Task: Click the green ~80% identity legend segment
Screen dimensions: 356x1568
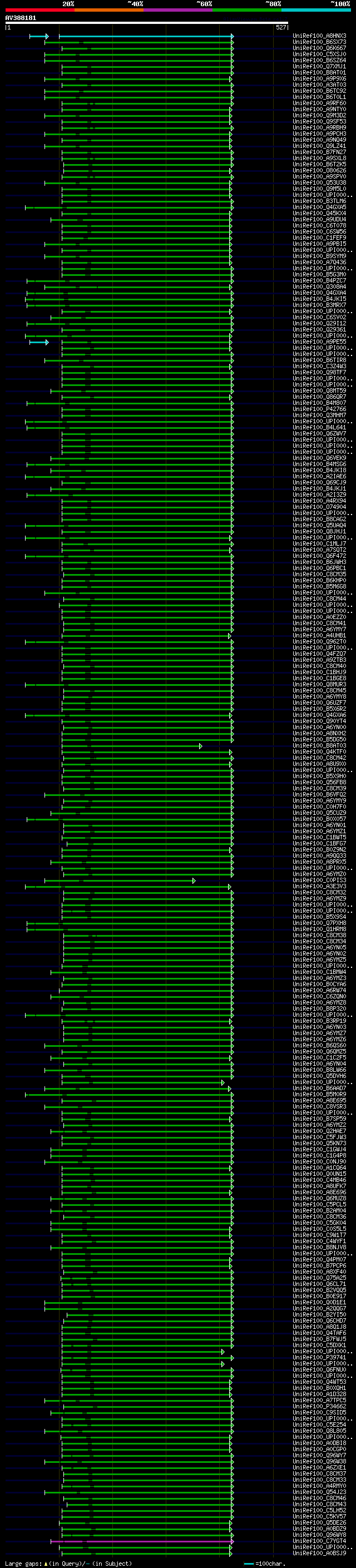Action: coord(247,10)
